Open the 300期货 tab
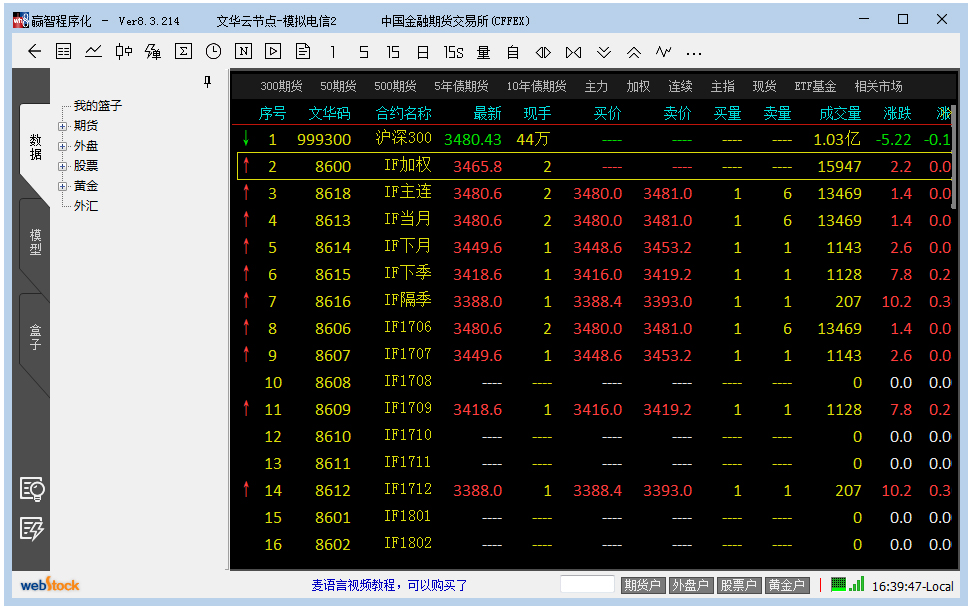This screenshot has width=972, height=611. (281, 86)
